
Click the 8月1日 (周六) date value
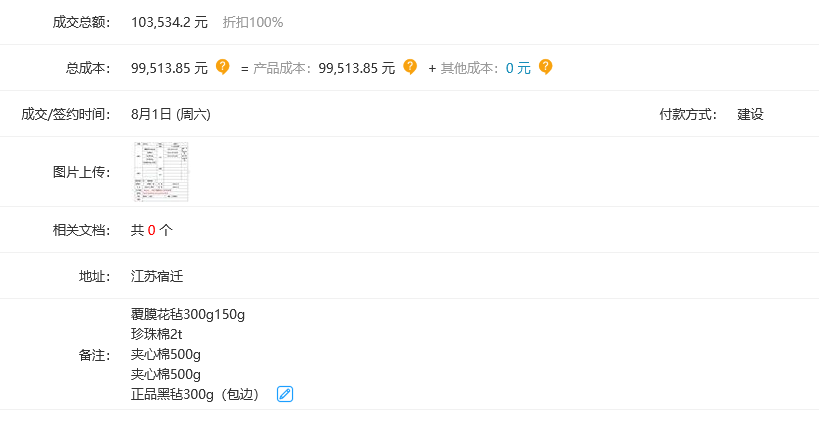(171, 114)
